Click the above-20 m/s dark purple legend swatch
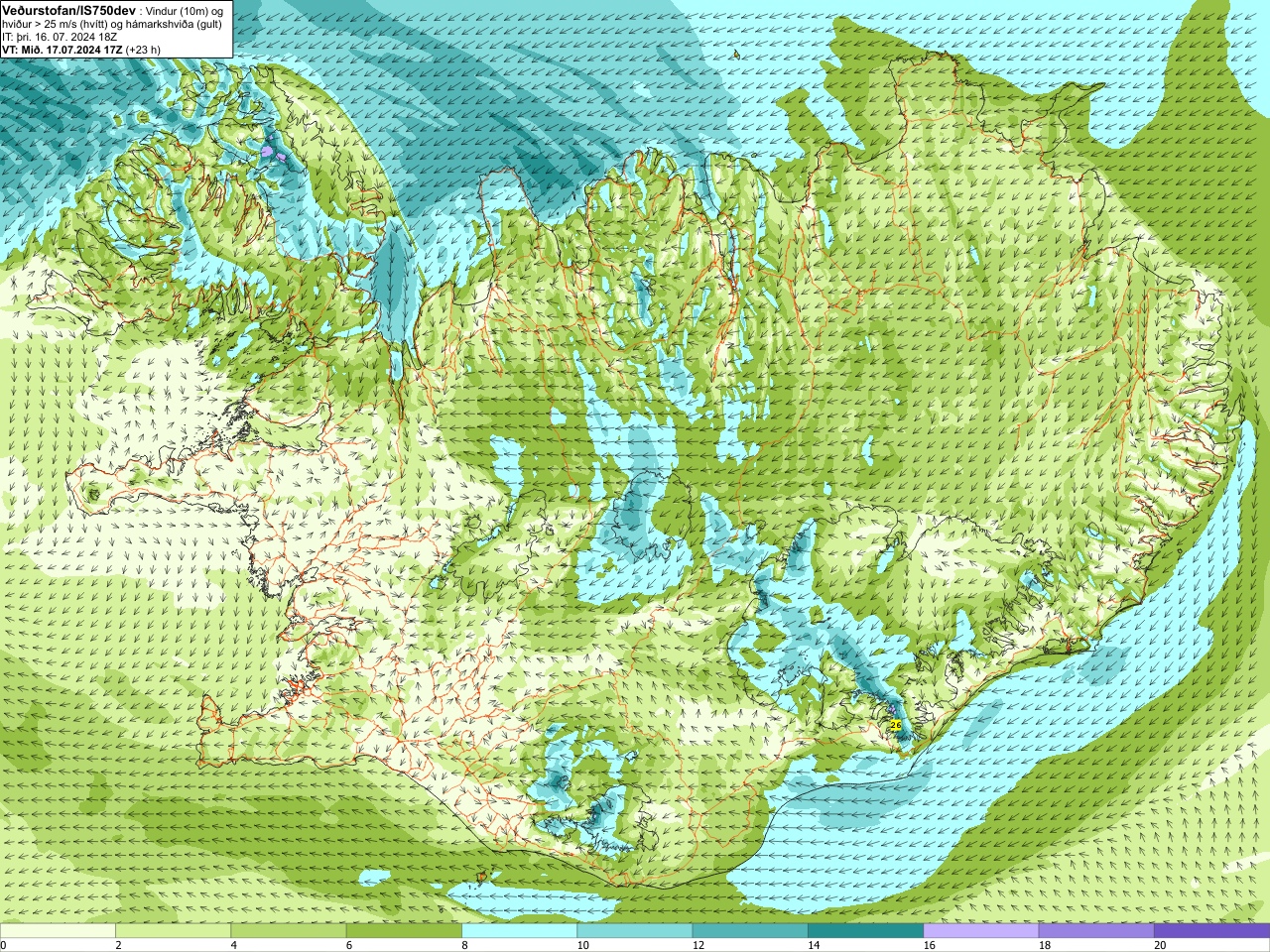 pyautogui.click(x=1211, y=931)
